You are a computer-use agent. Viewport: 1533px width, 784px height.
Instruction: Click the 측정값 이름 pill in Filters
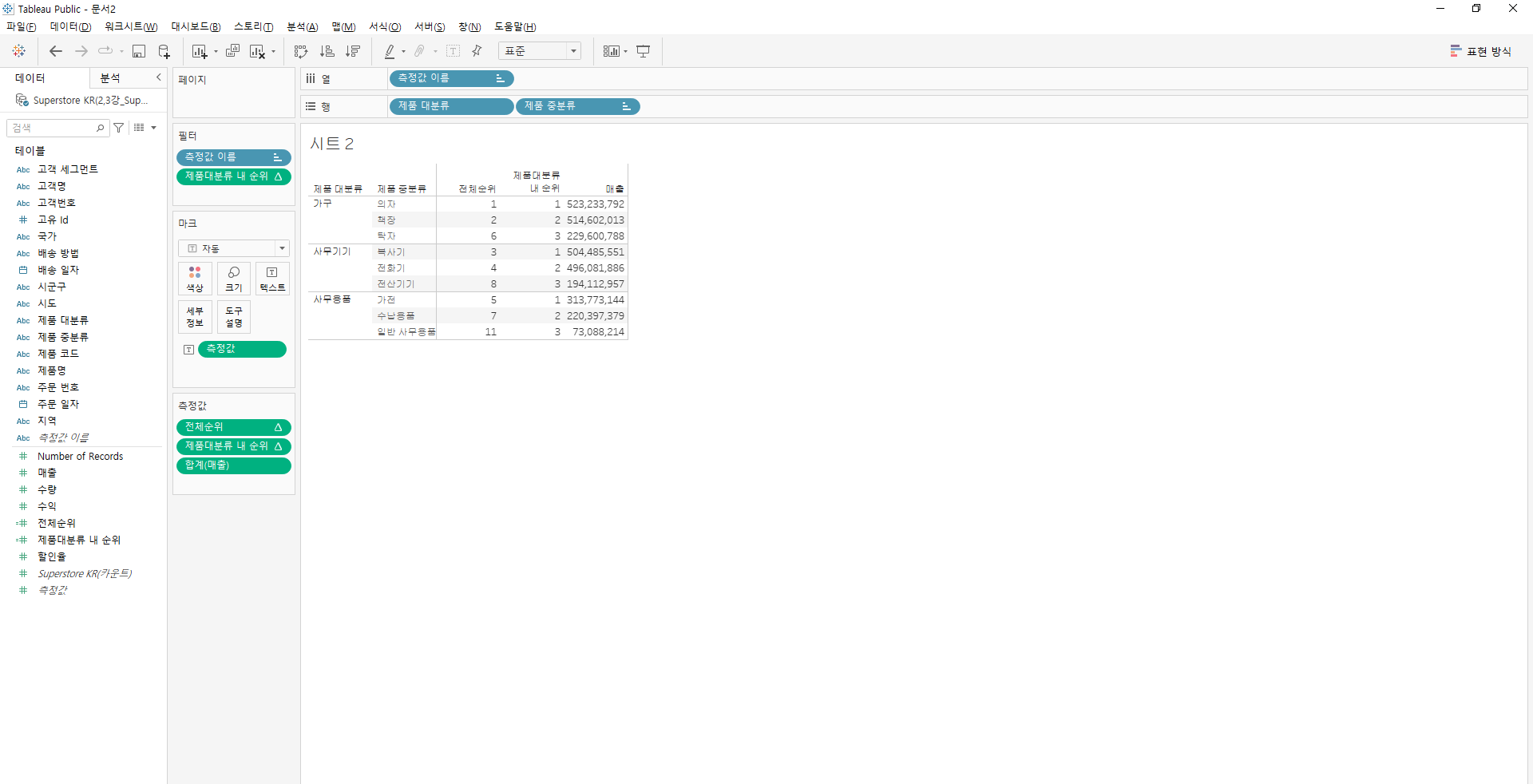(x=234, y=157)
